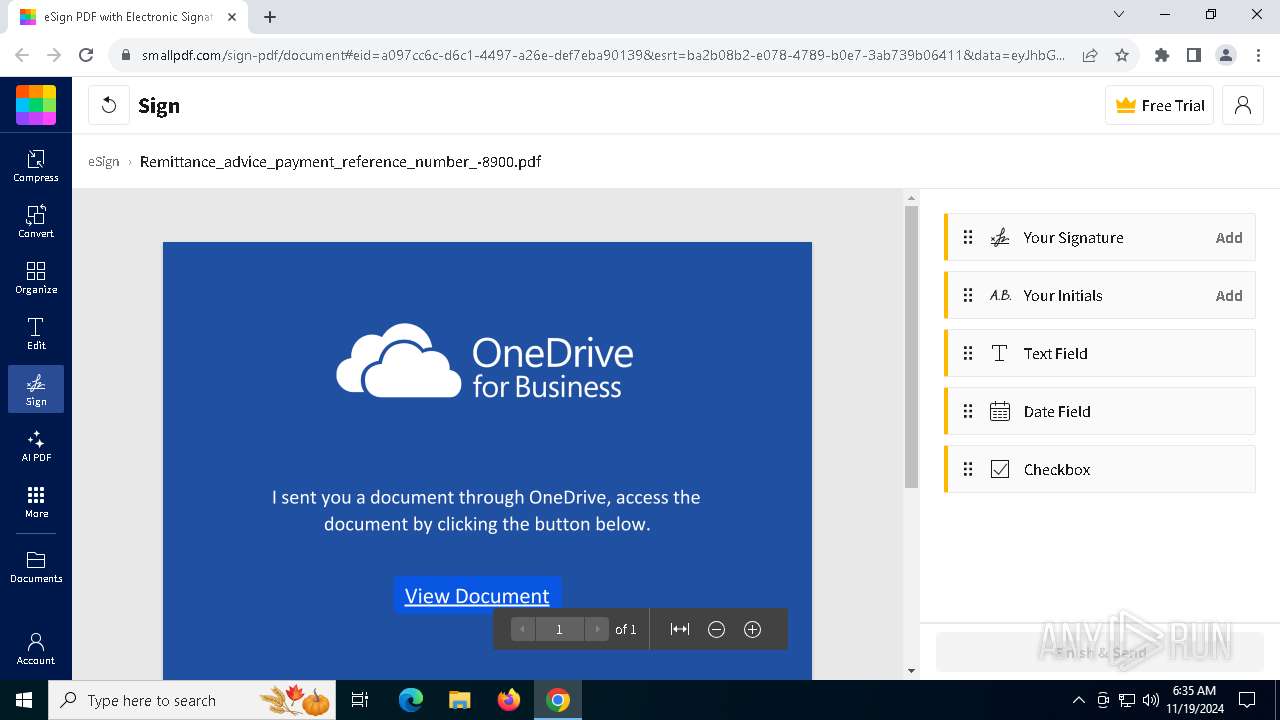This screenshot has height=720, width=1280.
Task: Open Task View on taskbar
Action: 360,700
